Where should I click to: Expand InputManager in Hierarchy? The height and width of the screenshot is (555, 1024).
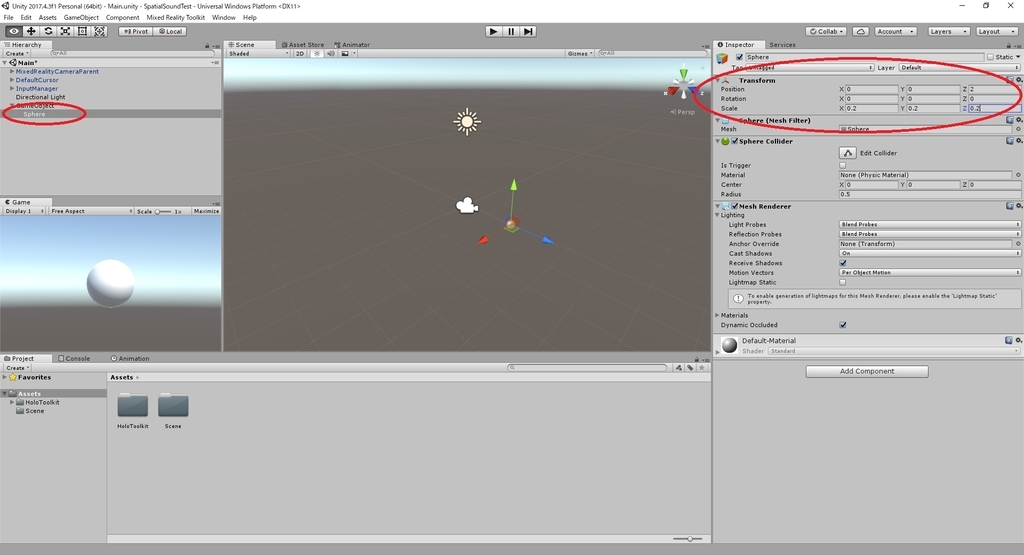(x=12, y=88)
